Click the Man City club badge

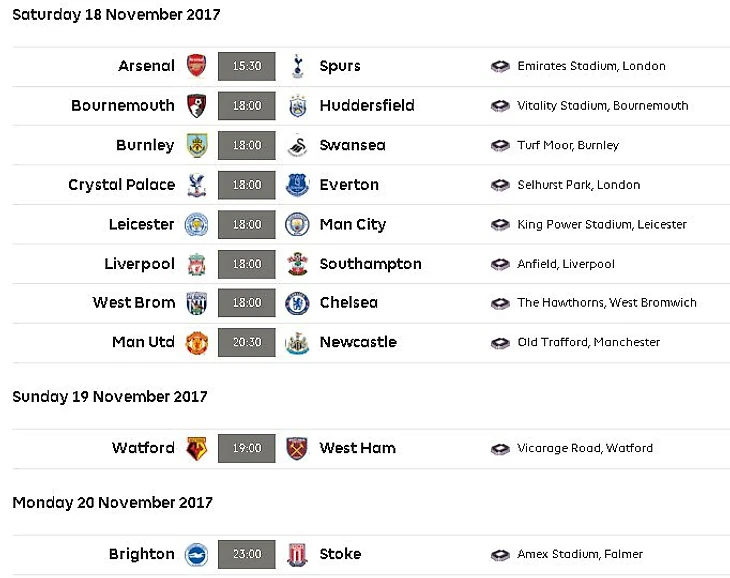tap(296, 224)
